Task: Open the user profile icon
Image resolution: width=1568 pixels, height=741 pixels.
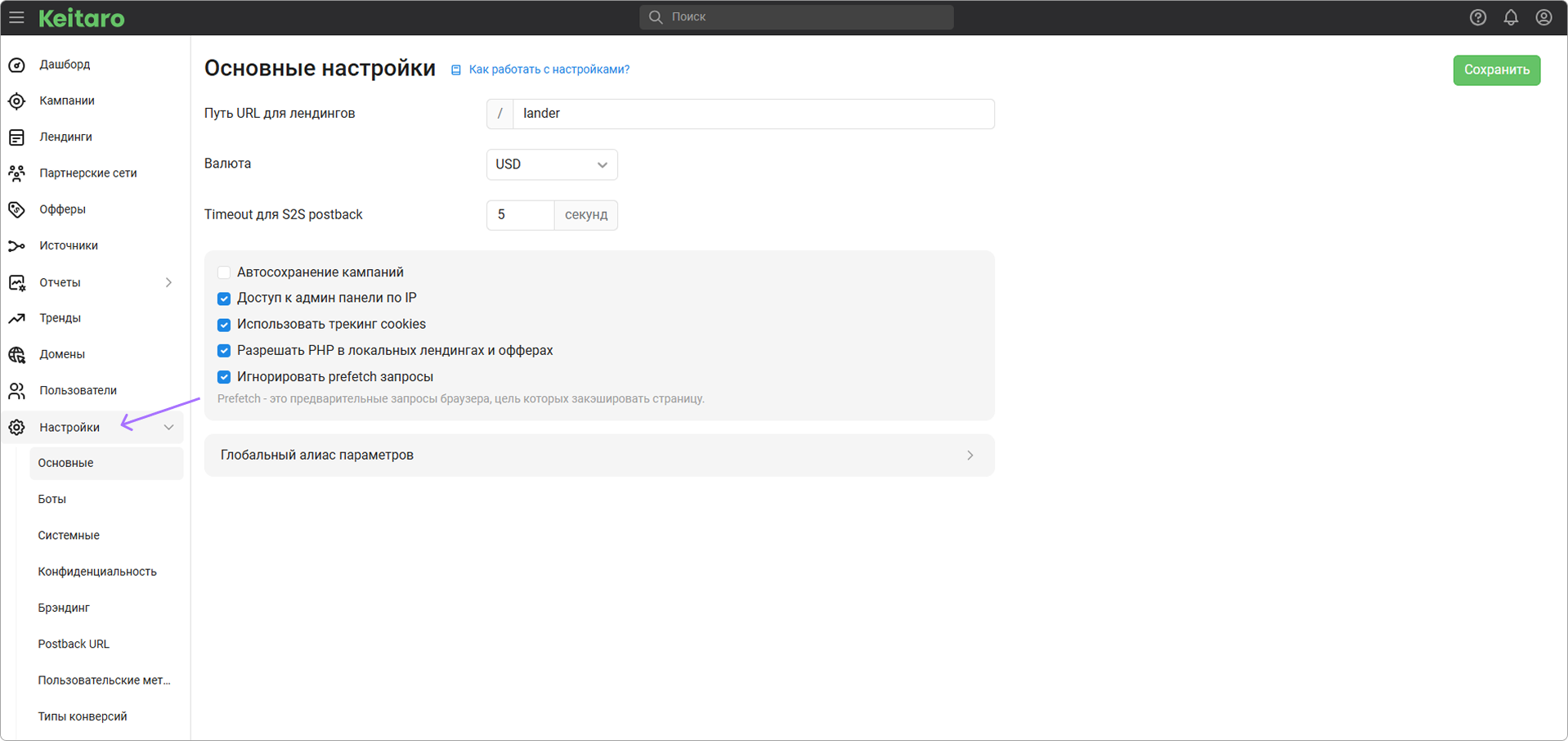Action: (x=1543, y=17)
